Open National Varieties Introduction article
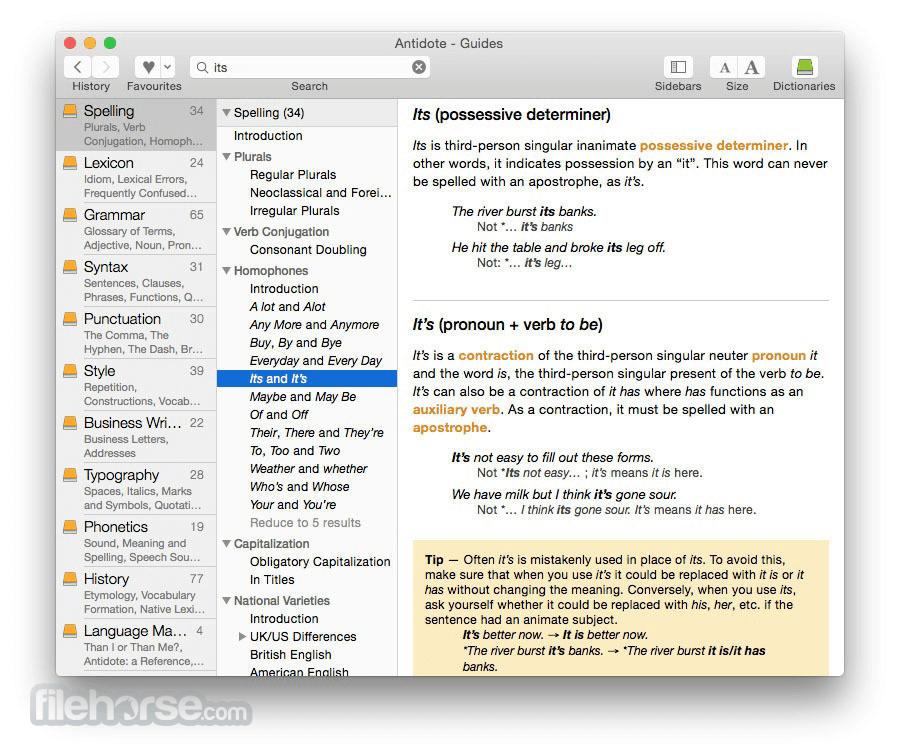This screenshot has height=756, width=900. tap(284, 619)
